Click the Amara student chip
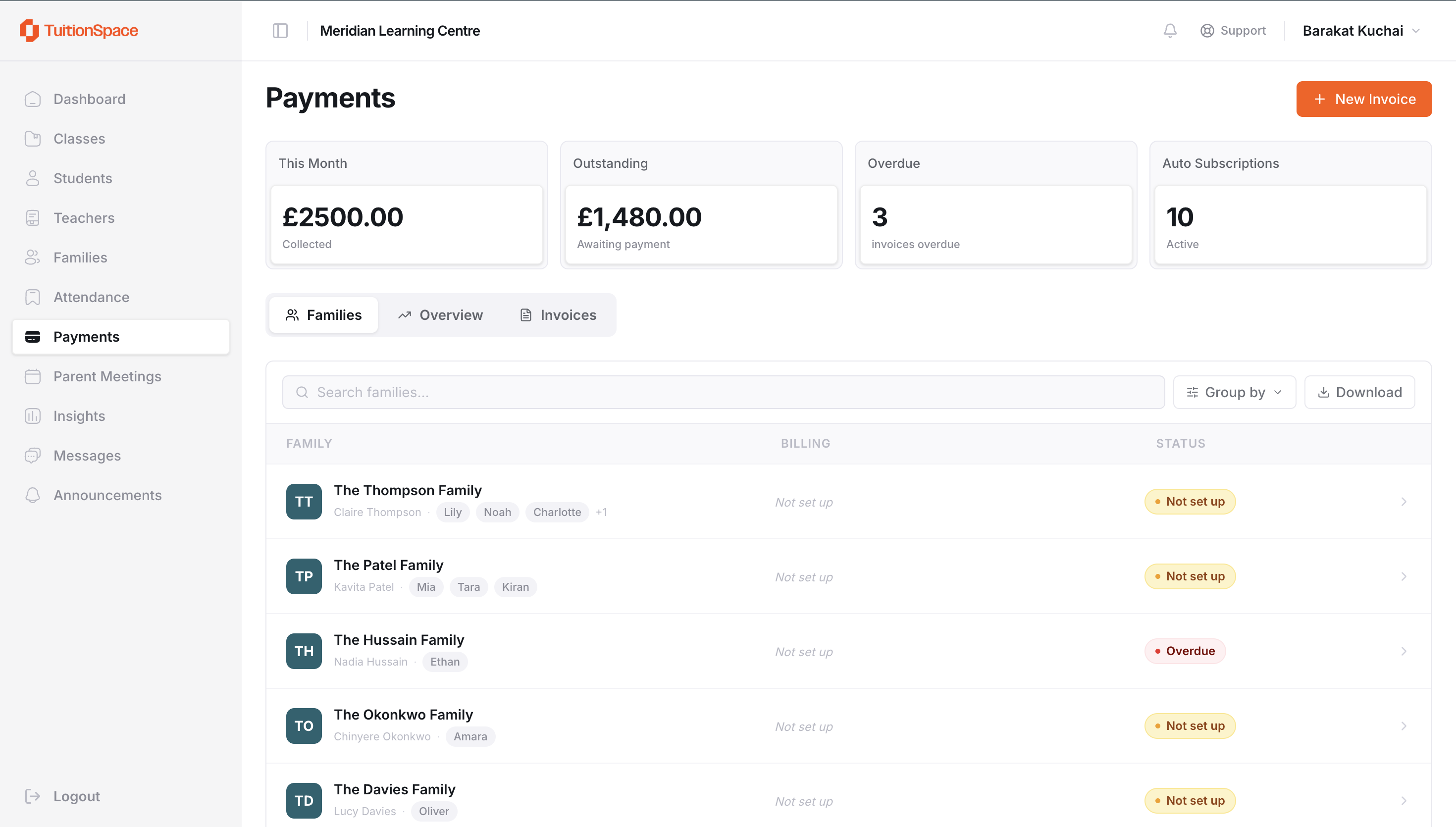The height and width of the screenshot is (827, 1456). click(470, 737)
